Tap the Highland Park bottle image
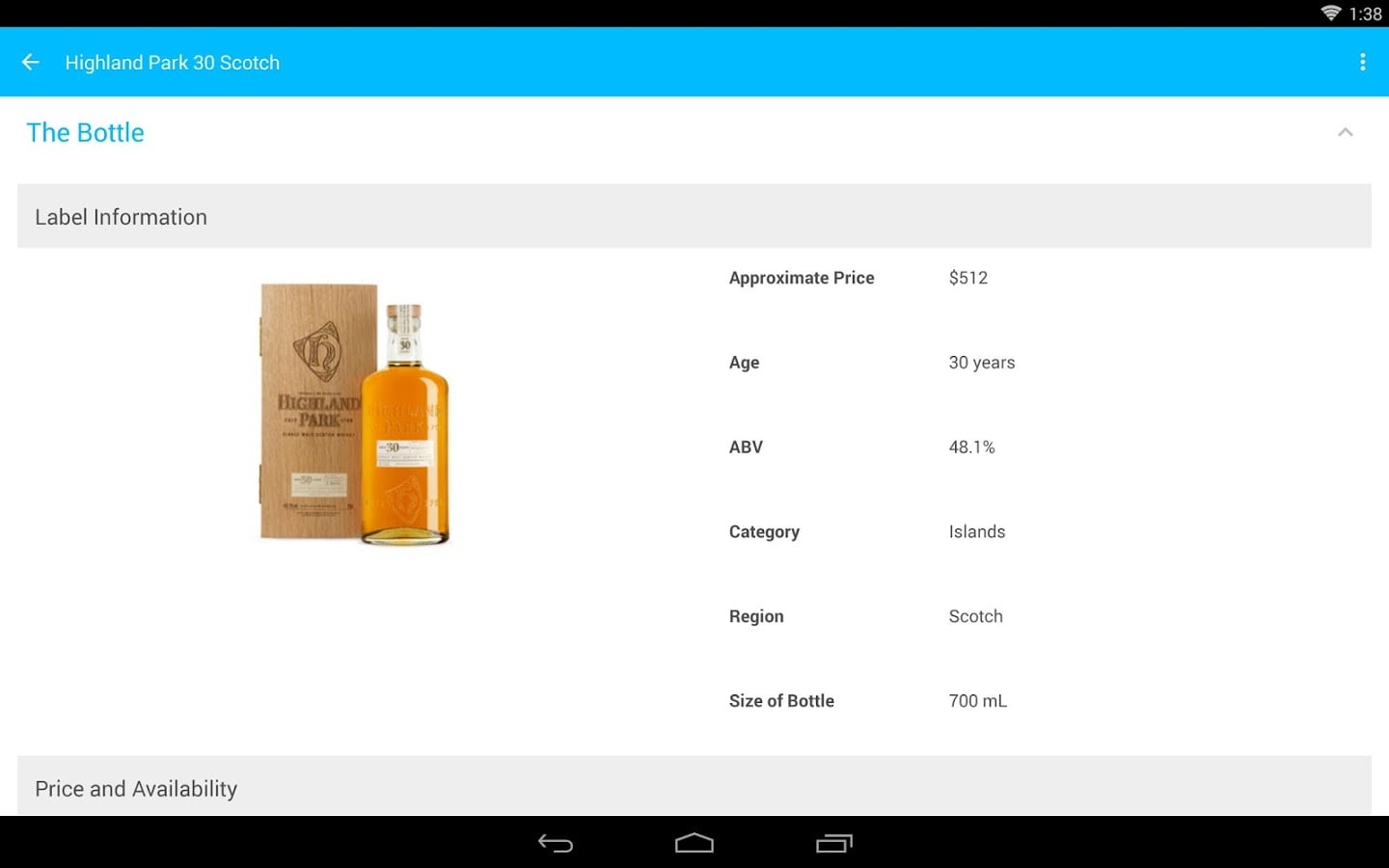Image resolution: width=1389 pixels, height=868 pixels. pos(355,414)
